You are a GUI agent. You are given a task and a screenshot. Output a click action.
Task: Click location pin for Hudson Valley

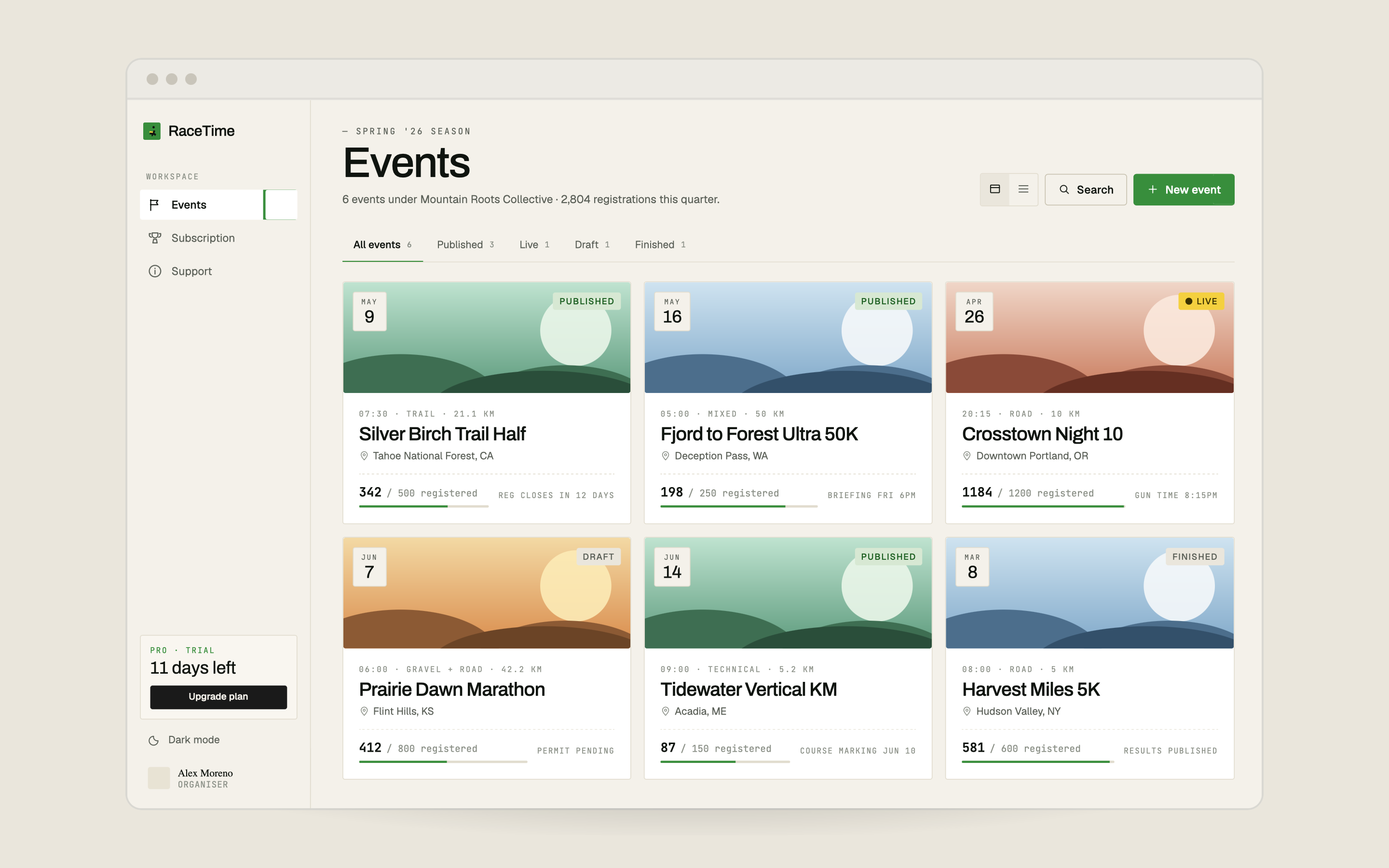click(x=967, y=711)
